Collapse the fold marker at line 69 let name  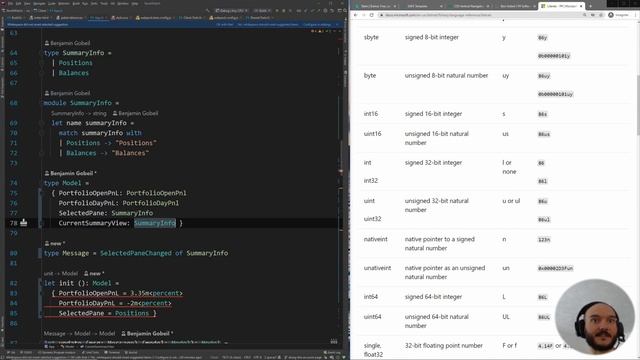pos(41,123)
